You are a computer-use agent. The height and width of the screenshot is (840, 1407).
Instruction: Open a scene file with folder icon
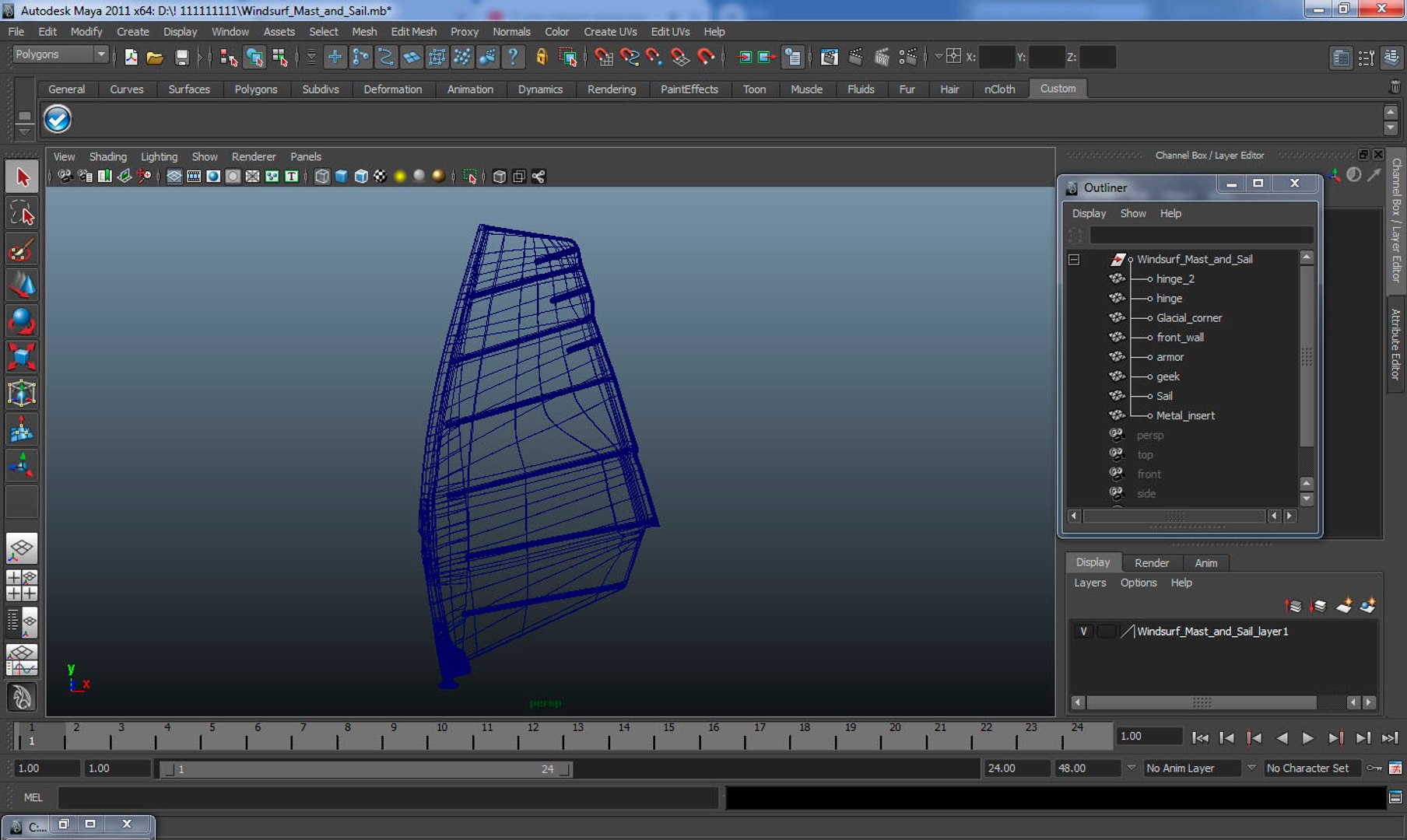[155, 57]
